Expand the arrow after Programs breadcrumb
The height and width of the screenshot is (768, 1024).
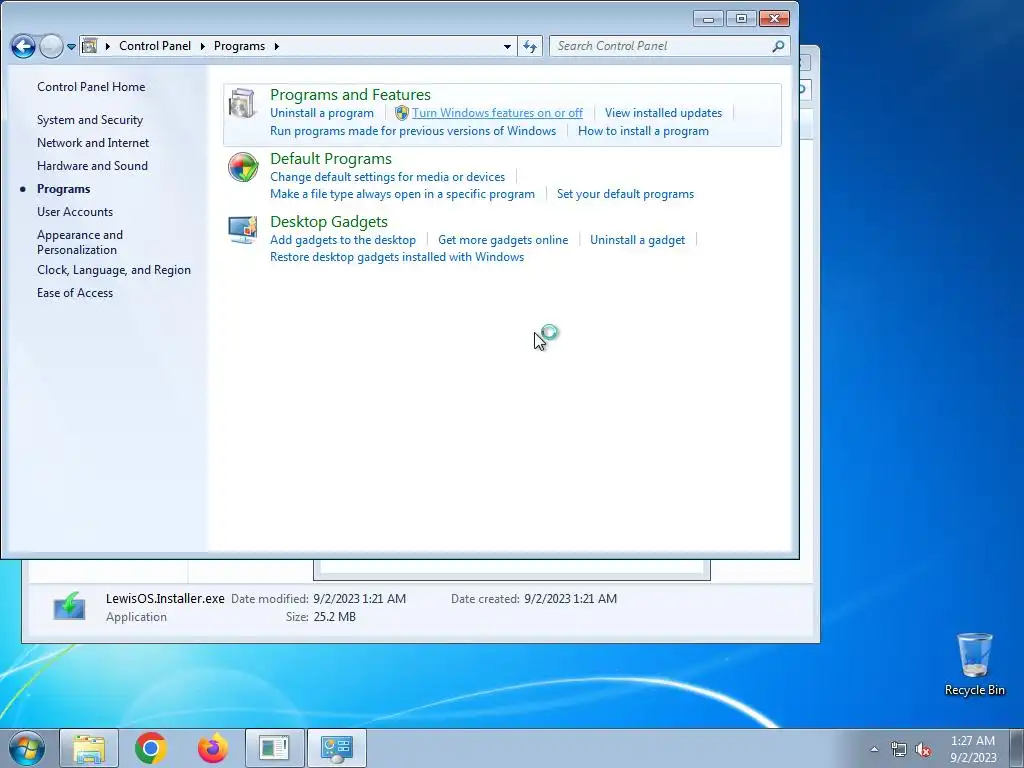coord(277,46)
